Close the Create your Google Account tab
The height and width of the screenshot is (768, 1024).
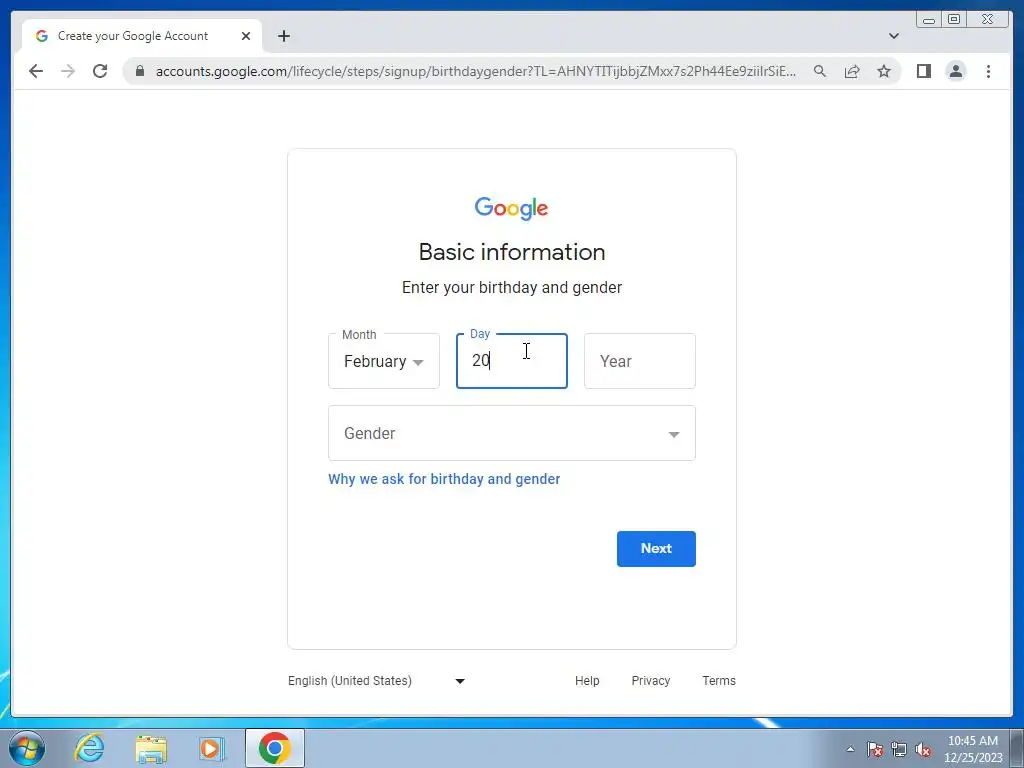click(x=246, y=36)
